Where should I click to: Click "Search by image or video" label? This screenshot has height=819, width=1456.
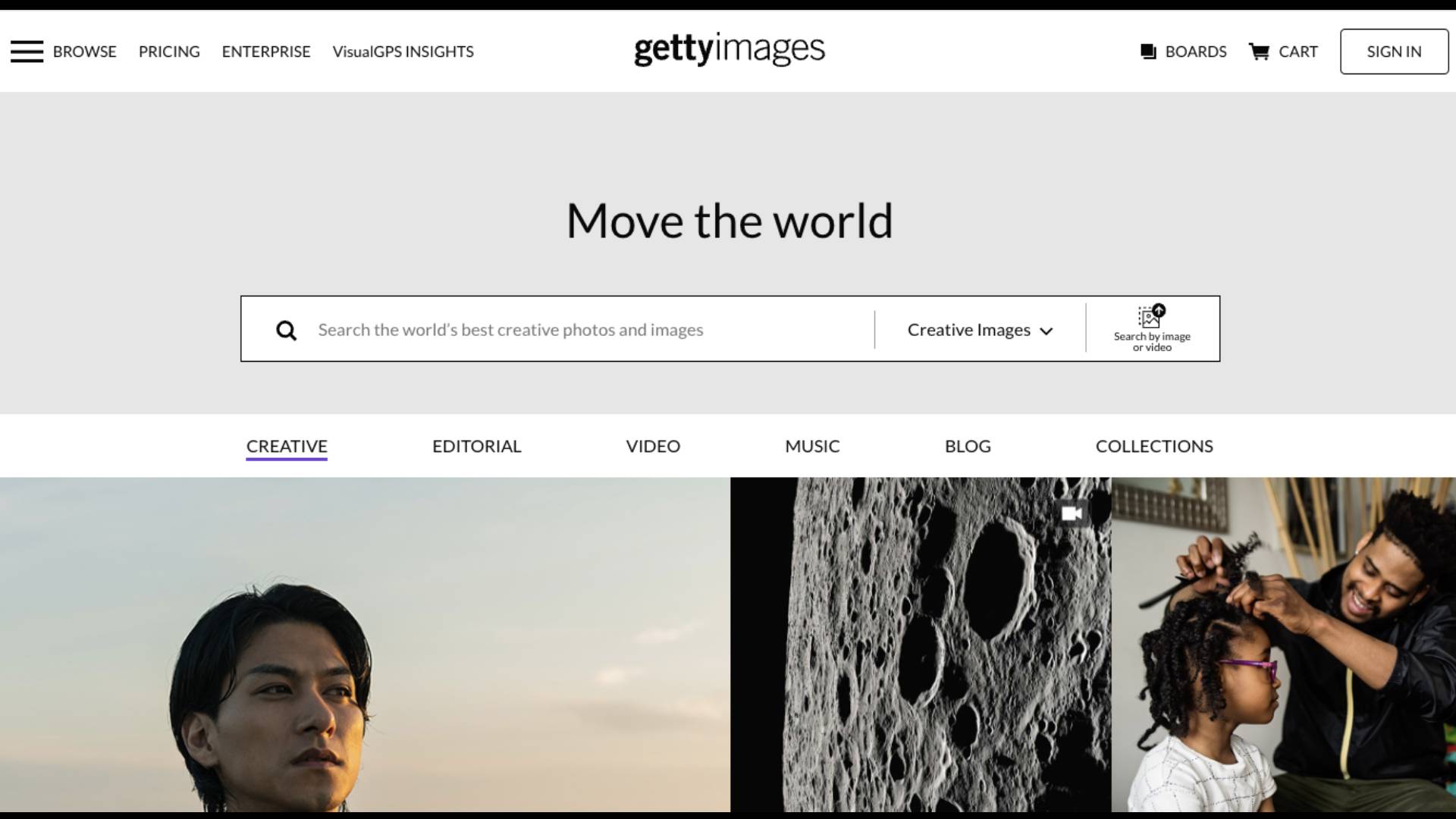pos(1152,342)
